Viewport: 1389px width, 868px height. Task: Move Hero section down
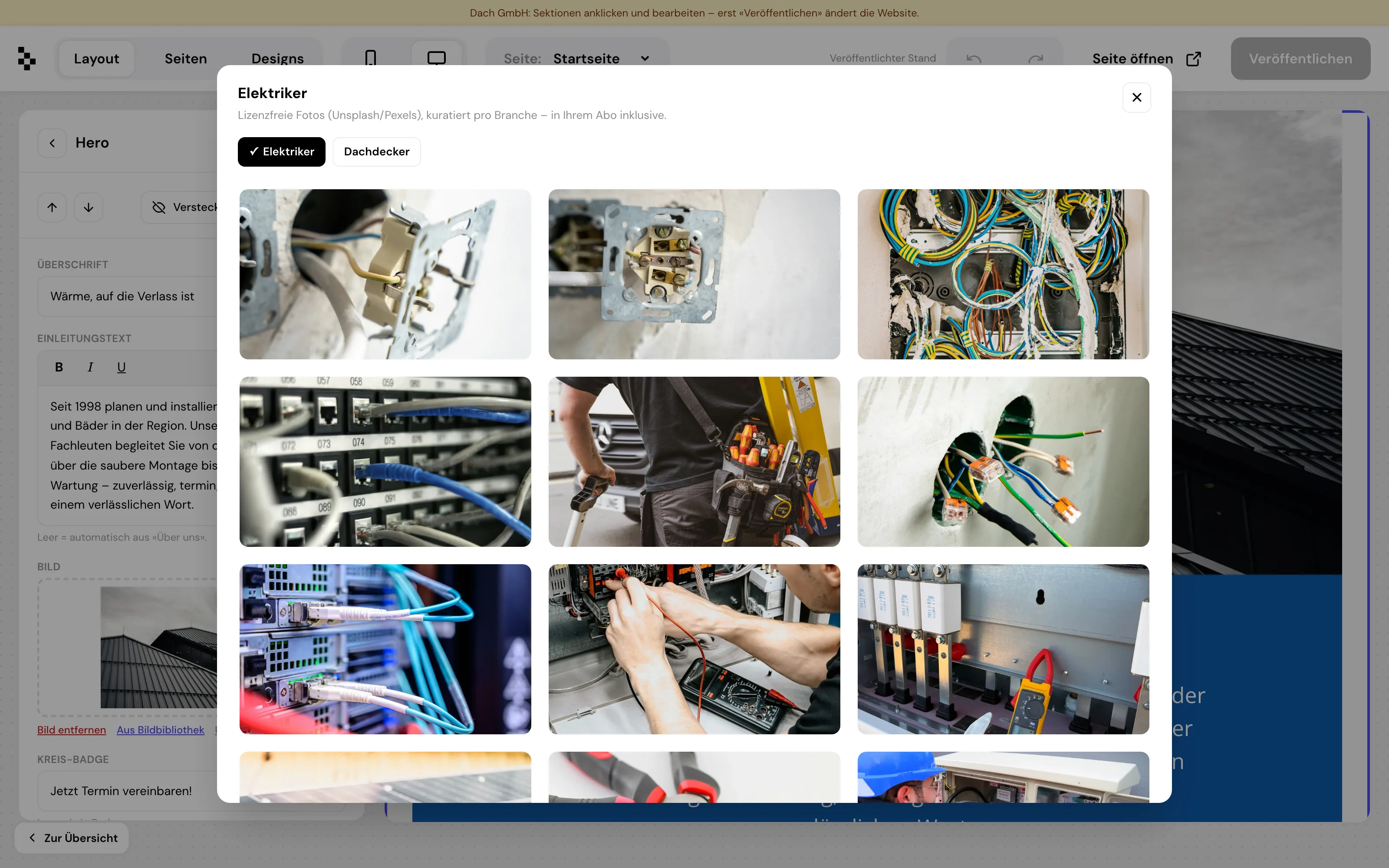(89, 207)
